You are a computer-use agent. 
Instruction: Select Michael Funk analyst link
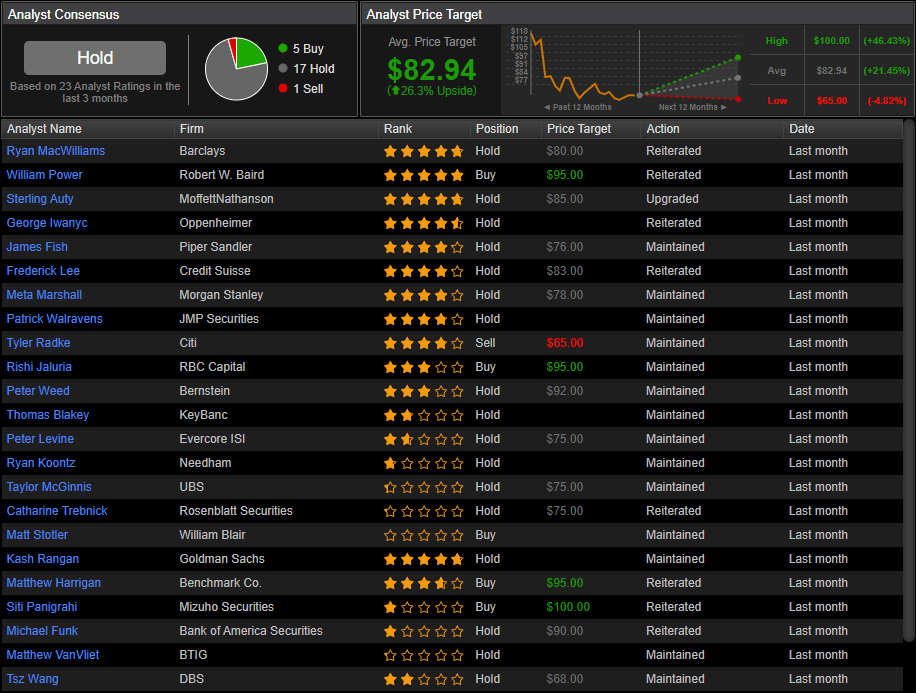coord(42,630)
